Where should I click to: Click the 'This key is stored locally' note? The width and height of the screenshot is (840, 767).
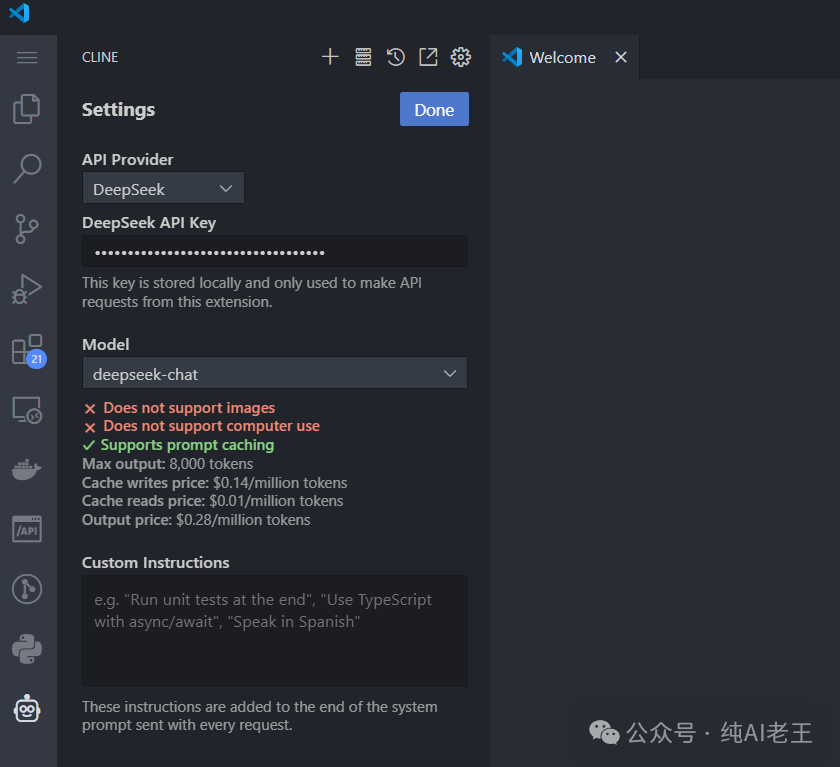[252, 292]
